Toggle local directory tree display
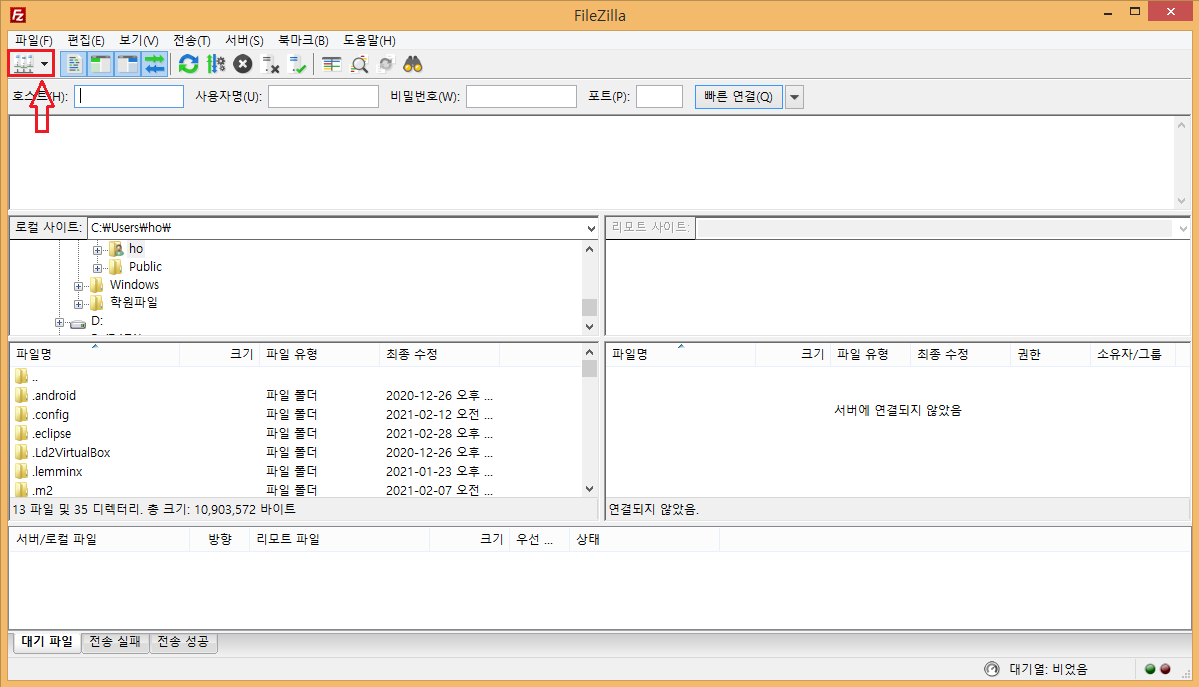The image size is (1199, 687). tap(100, 64)
